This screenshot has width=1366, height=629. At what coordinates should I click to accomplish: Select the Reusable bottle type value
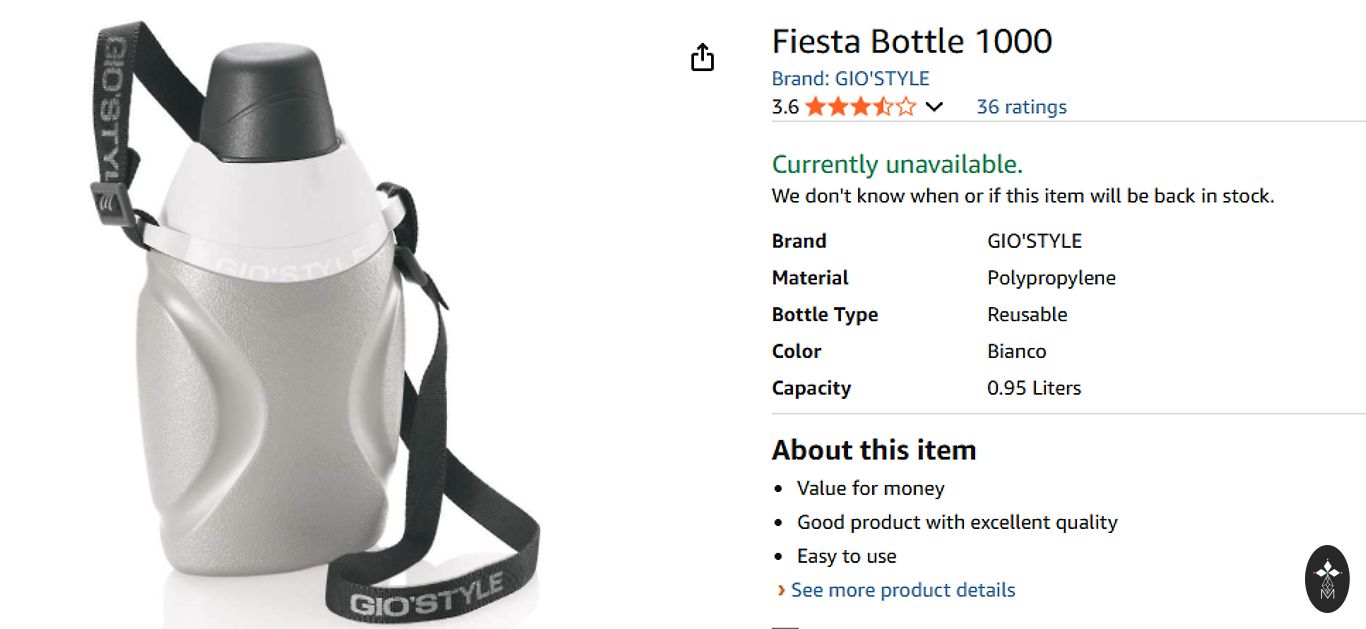click(x=1027, y=314)
